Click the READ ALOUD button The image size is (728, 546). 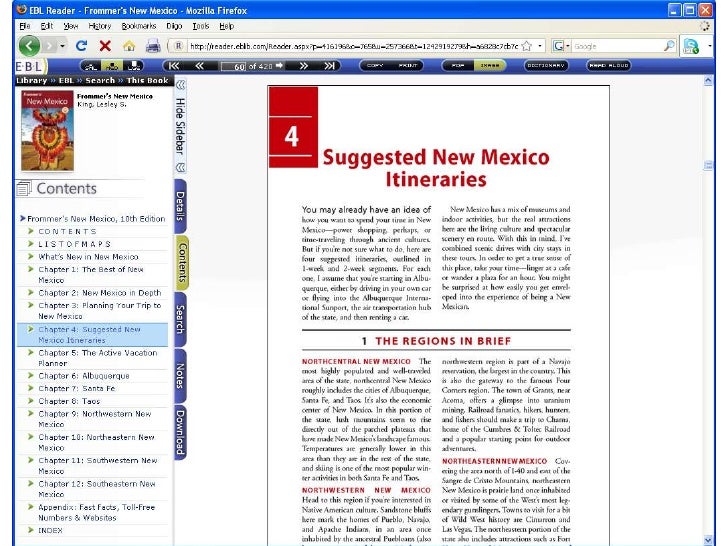coord(609,65)
